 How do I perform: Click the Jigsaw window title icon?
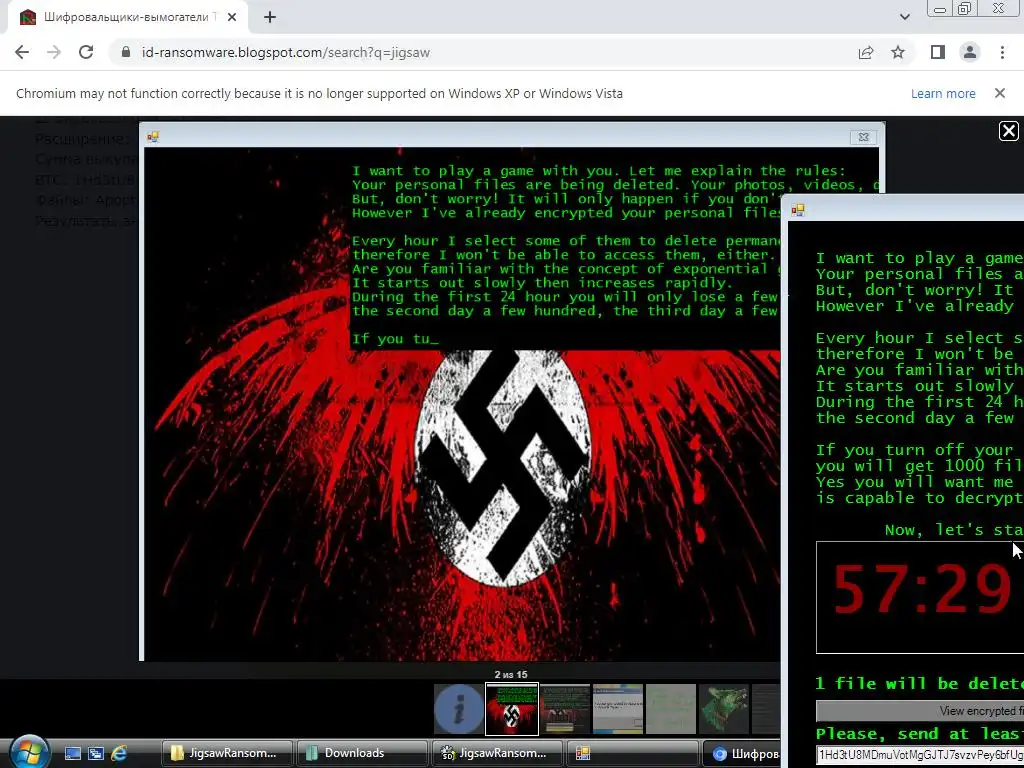798,210
